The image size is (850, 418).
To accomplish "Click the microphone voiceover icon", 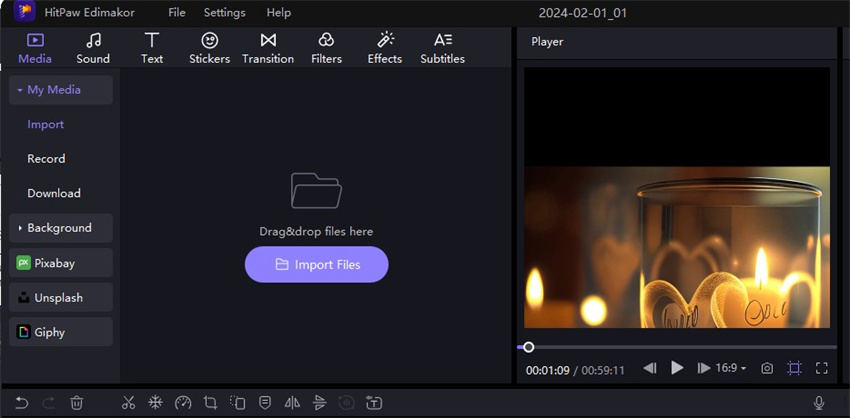I will tap(819, 402).
